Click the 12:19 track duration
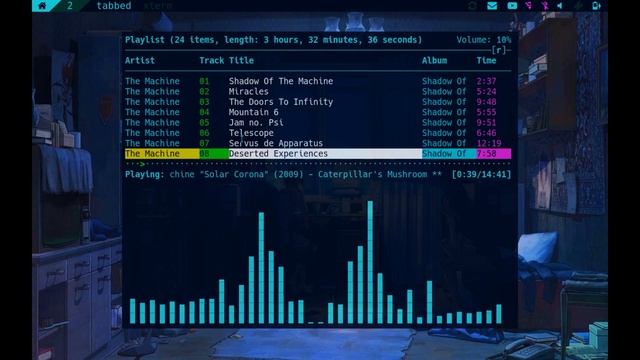640x360 pixels. 489,143
